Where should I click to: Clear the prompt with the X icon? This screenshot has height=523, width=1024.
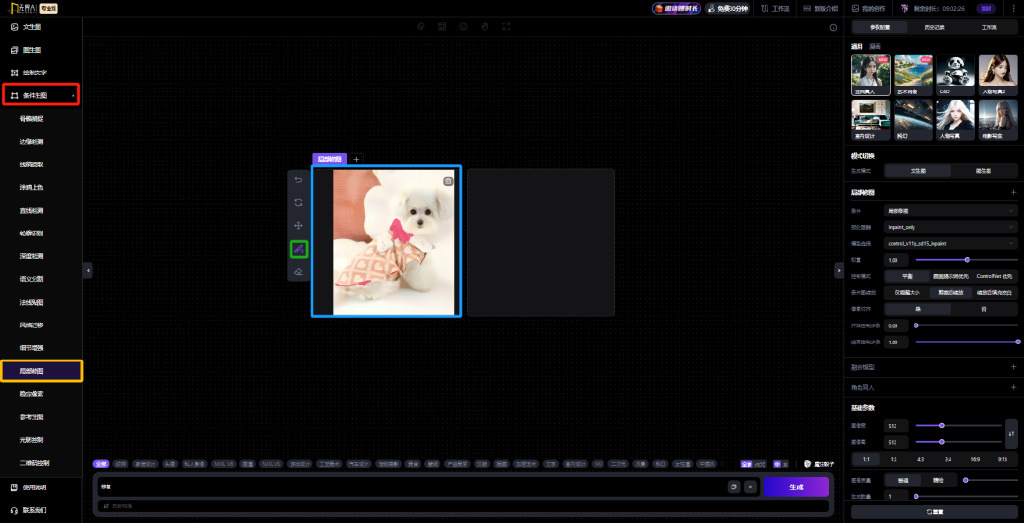tap(750, 486)
